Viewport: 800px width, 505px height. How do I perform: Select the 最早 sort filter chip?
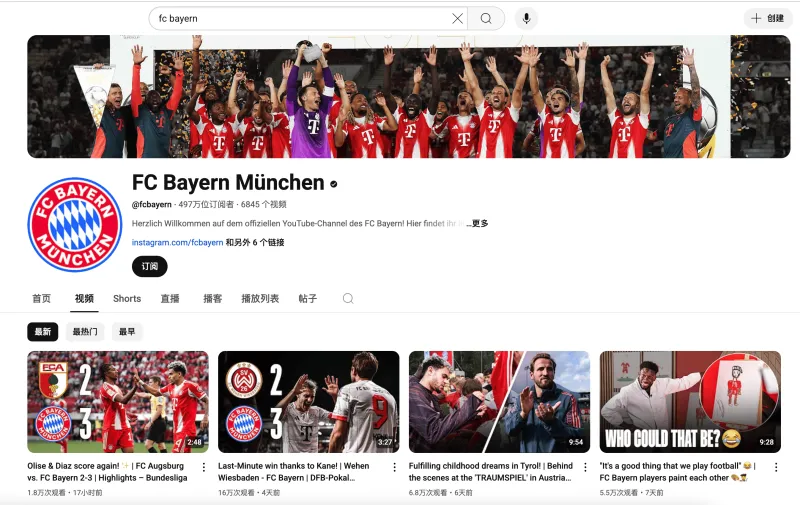coord(127,332)
